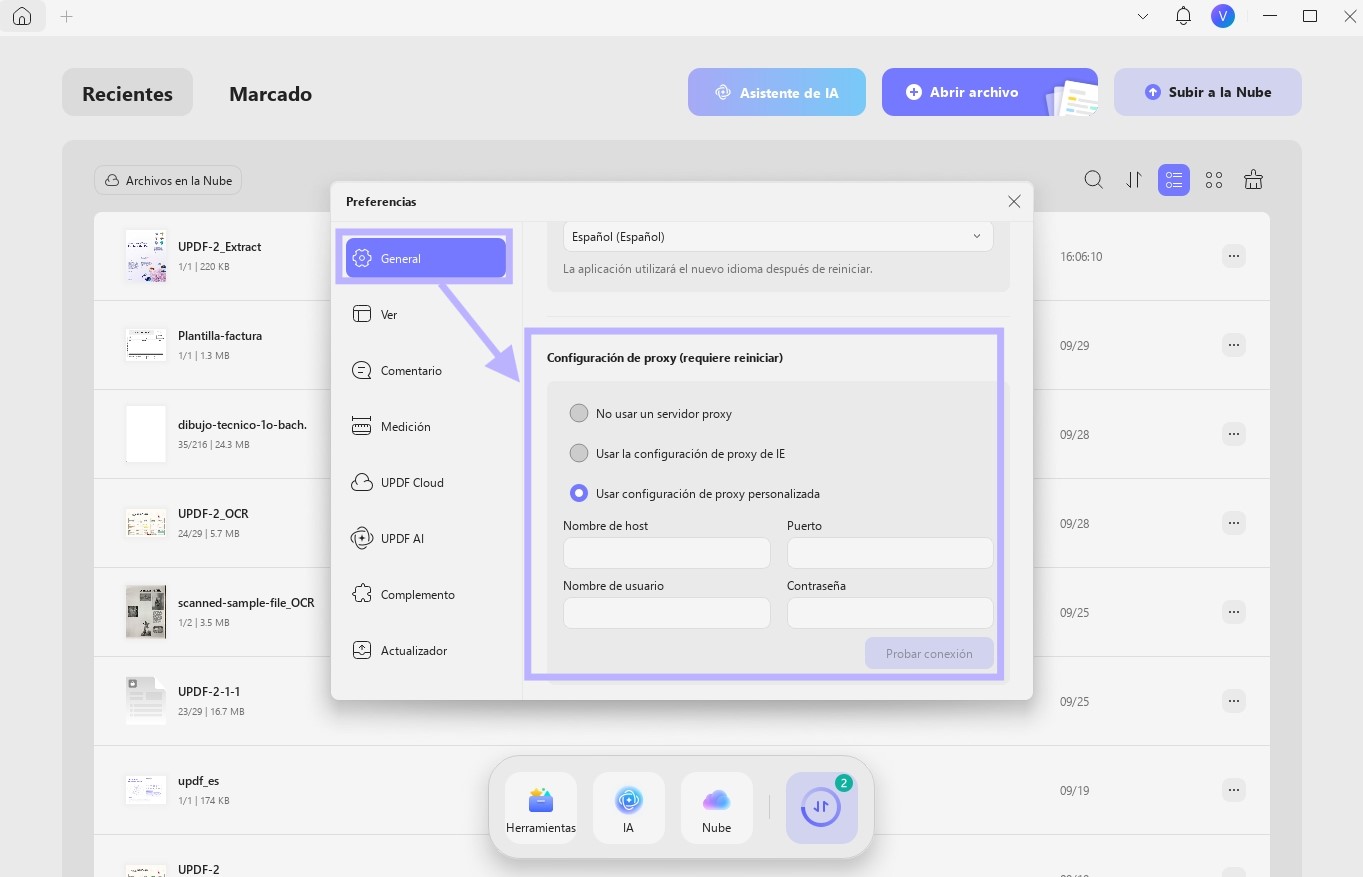The image size is (1363, 877).
Task: Open the sort order options
Action: click(x=1134, y=180)
